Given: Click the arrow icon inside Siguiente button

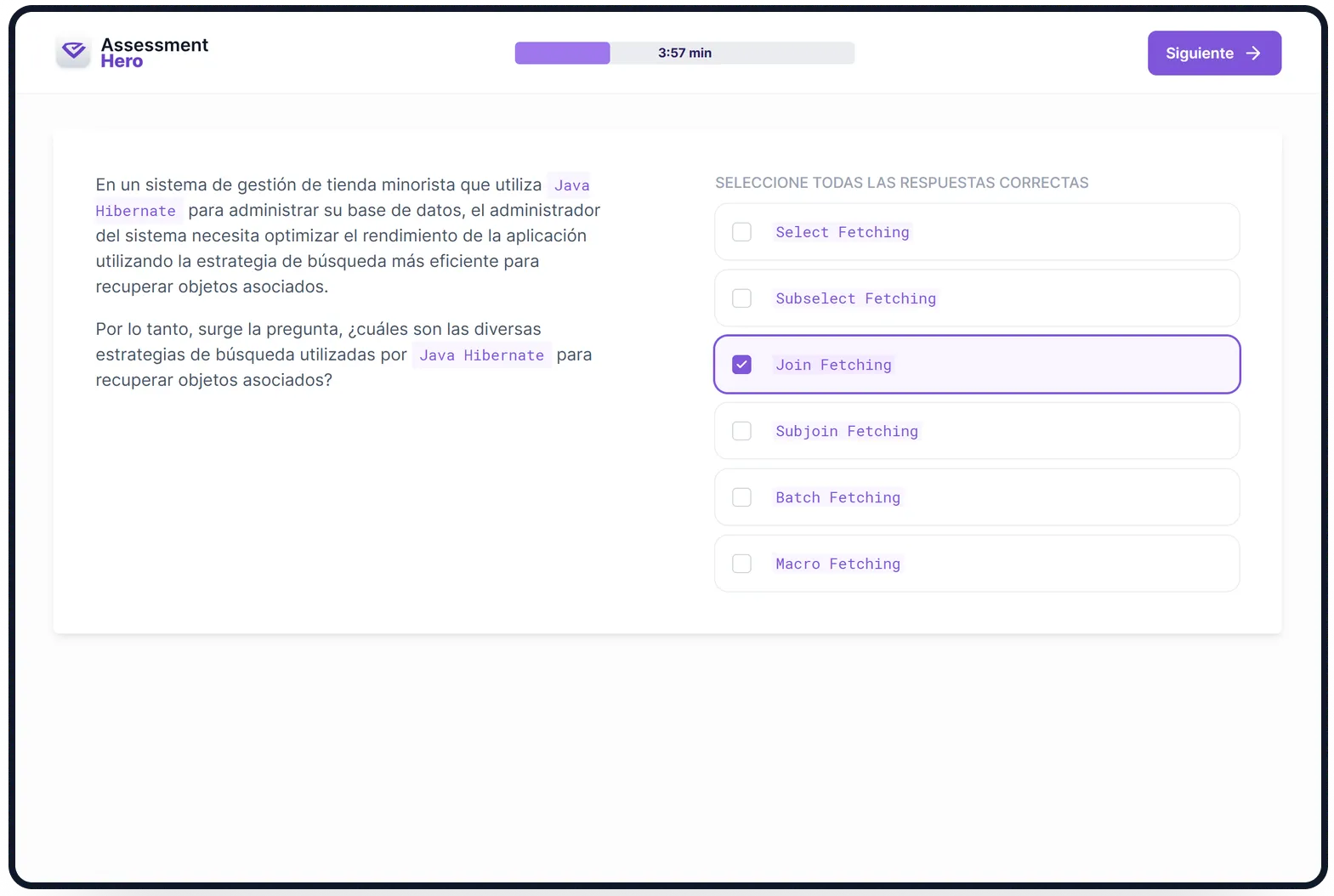Looking at the screenshot, I should [1253, 54].
